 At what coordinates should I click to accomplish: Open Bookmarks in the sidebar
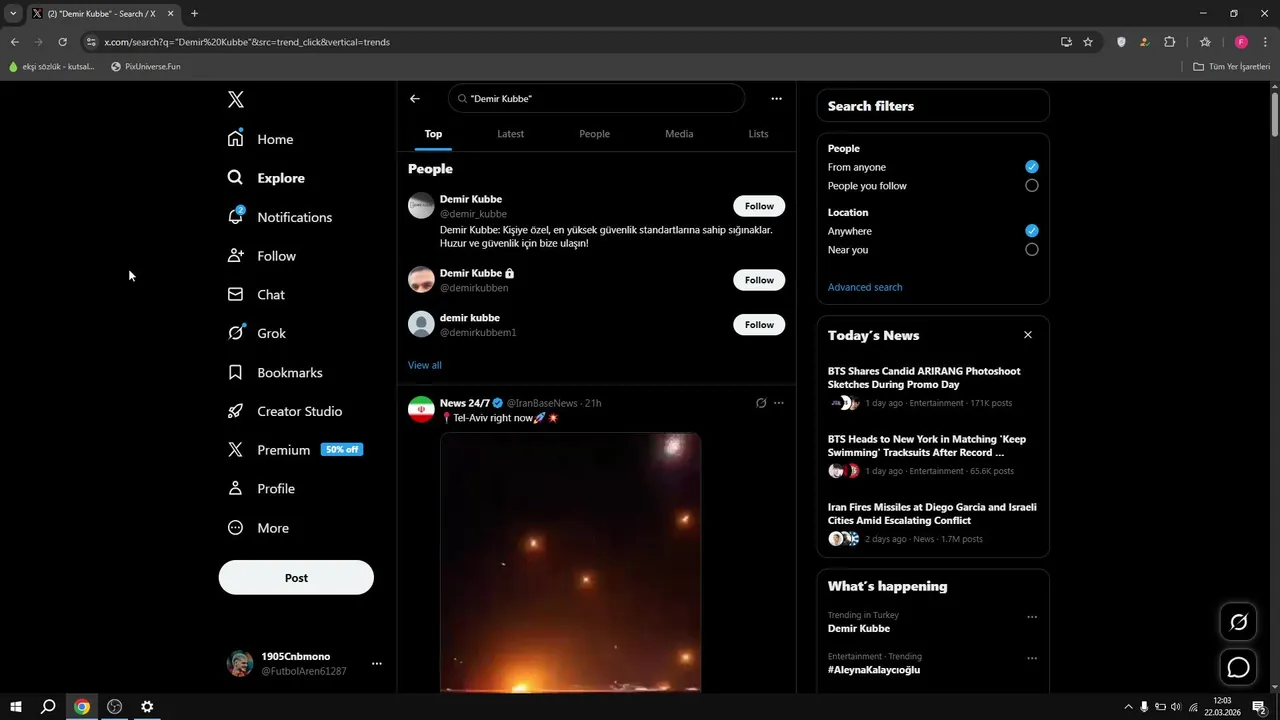[x=275, y=372]
